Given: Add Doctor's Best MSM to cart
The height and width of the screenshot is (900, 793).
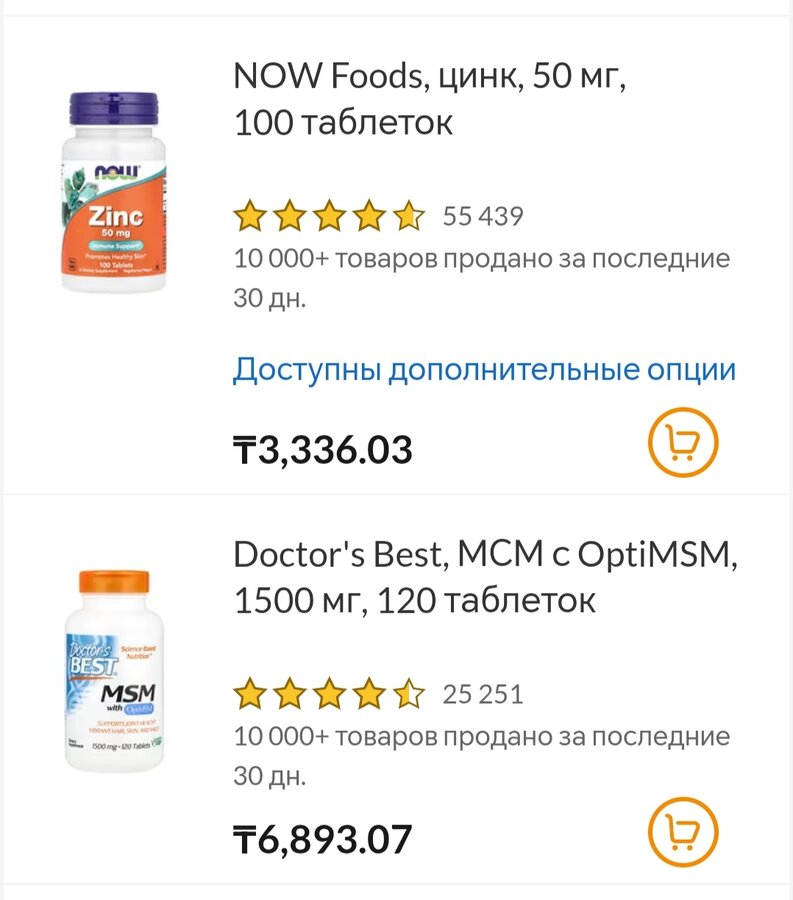Looking at the screenshot, I should [684, 832].
